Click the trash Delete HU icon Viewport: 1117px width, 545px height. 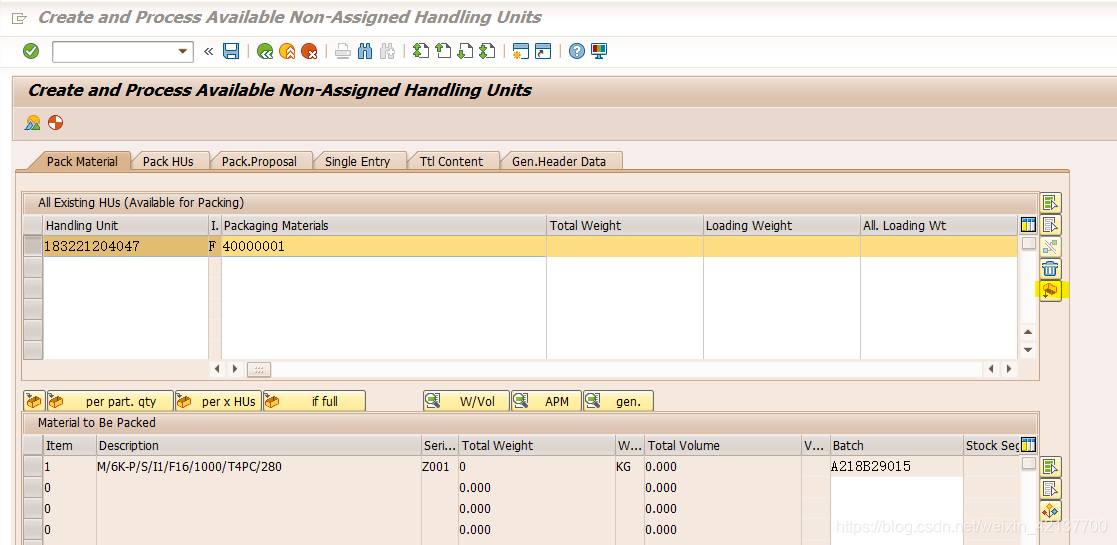point(1050,269)
